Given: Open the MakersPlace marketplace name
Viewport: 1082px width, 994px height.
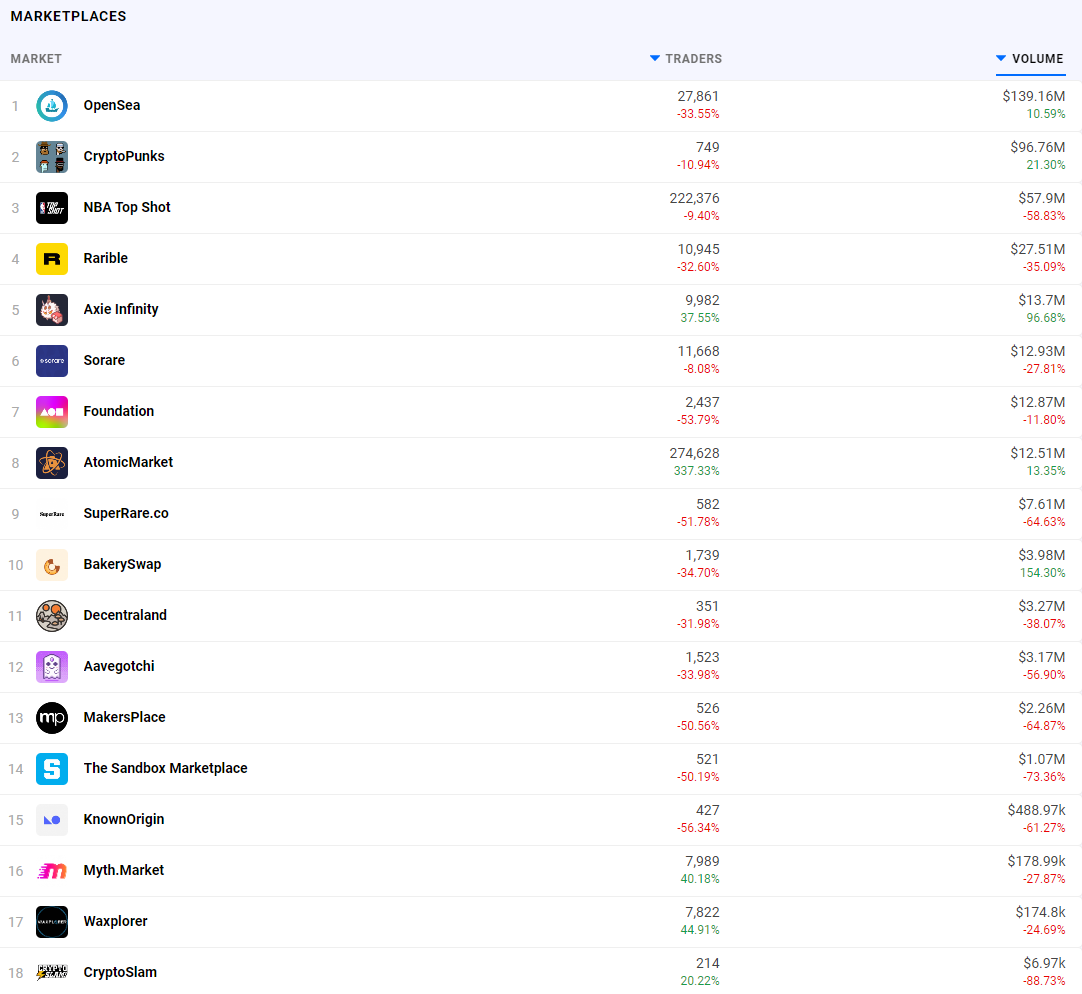Looking at the screenshot, I should coord(124,719).
